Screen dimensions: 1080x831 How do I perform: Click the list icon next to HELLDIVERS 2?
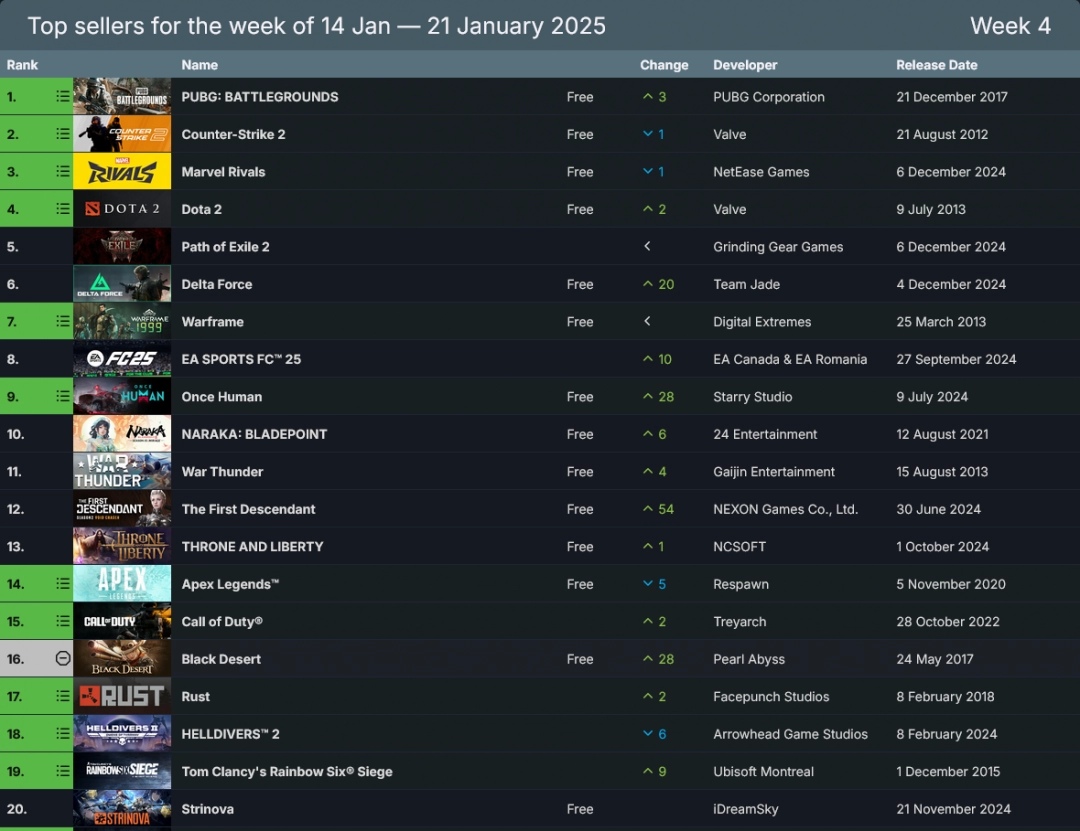(x=60, y=733)
